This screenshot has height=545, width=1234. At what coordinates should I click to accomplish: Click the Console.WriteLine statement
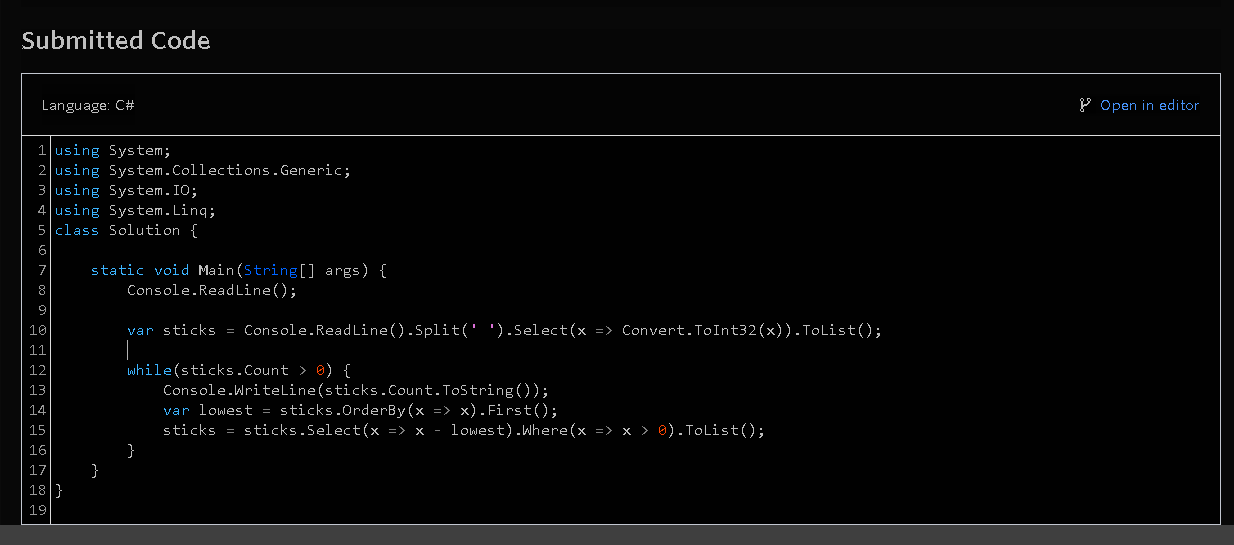click(356, 390)
